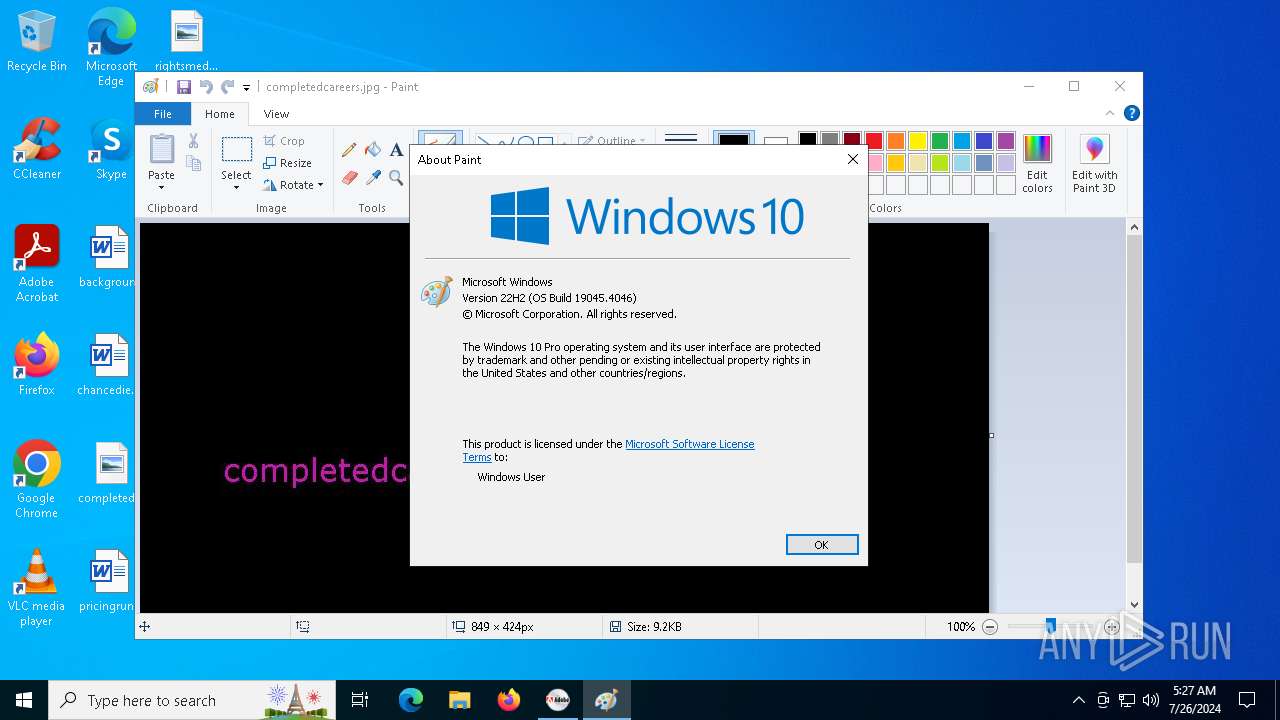Open Task View from taskbar

(x=360, y=700)
